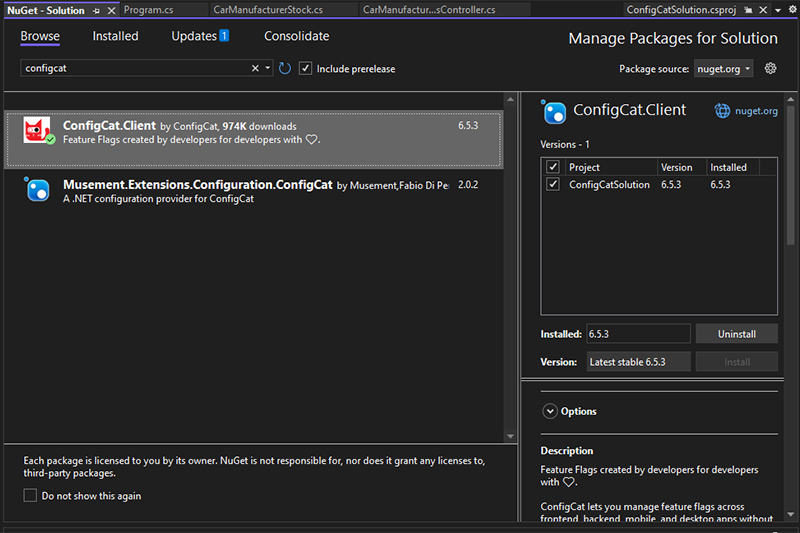
Task: Open the Program.cs tab
Action: [148, 10]
